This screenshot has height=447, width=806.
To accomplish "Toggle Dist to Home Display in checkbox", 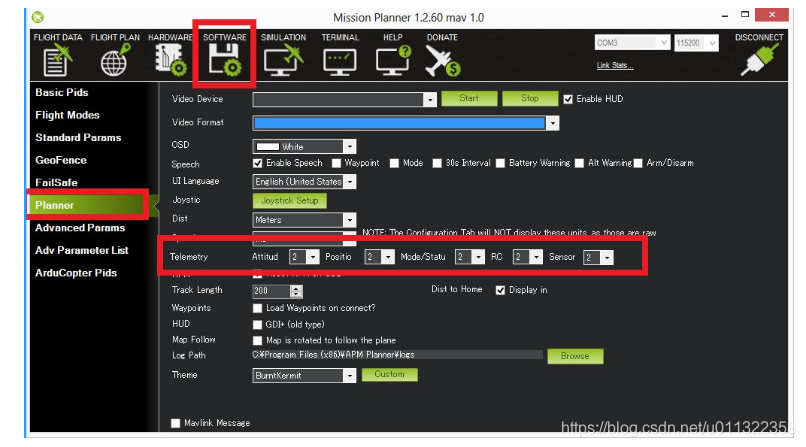I will point(500,290).
